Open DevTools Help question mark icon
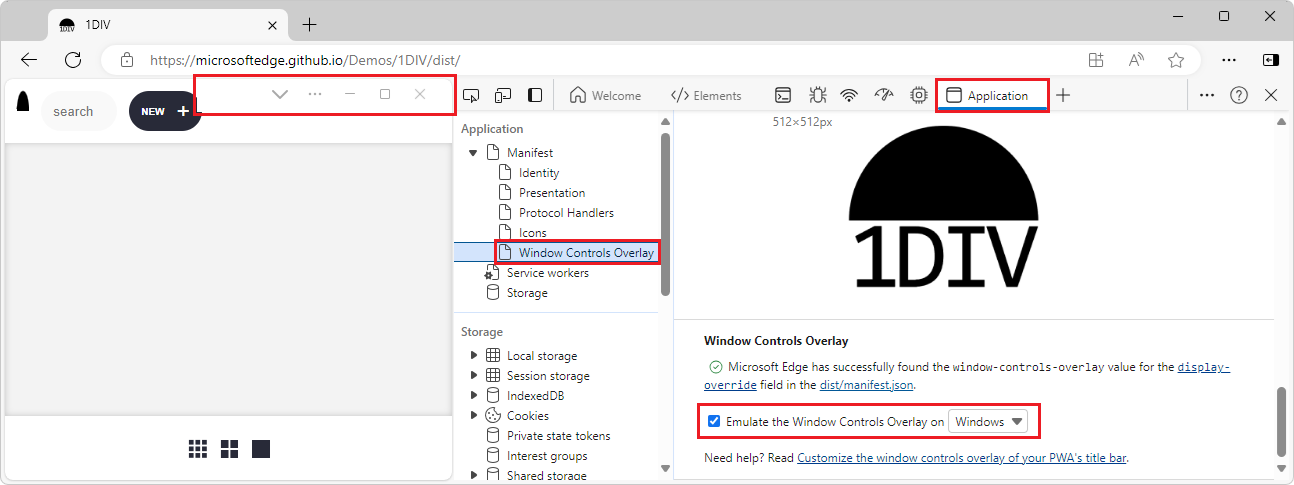This screenshot has width=1294, height=485. click(1239, 96)
